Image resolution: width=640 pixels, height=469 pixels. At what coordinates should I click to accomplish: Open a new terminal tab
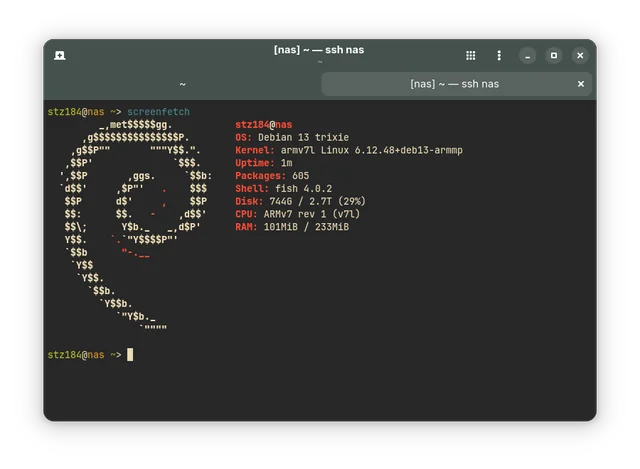click(x=60, y=56)
